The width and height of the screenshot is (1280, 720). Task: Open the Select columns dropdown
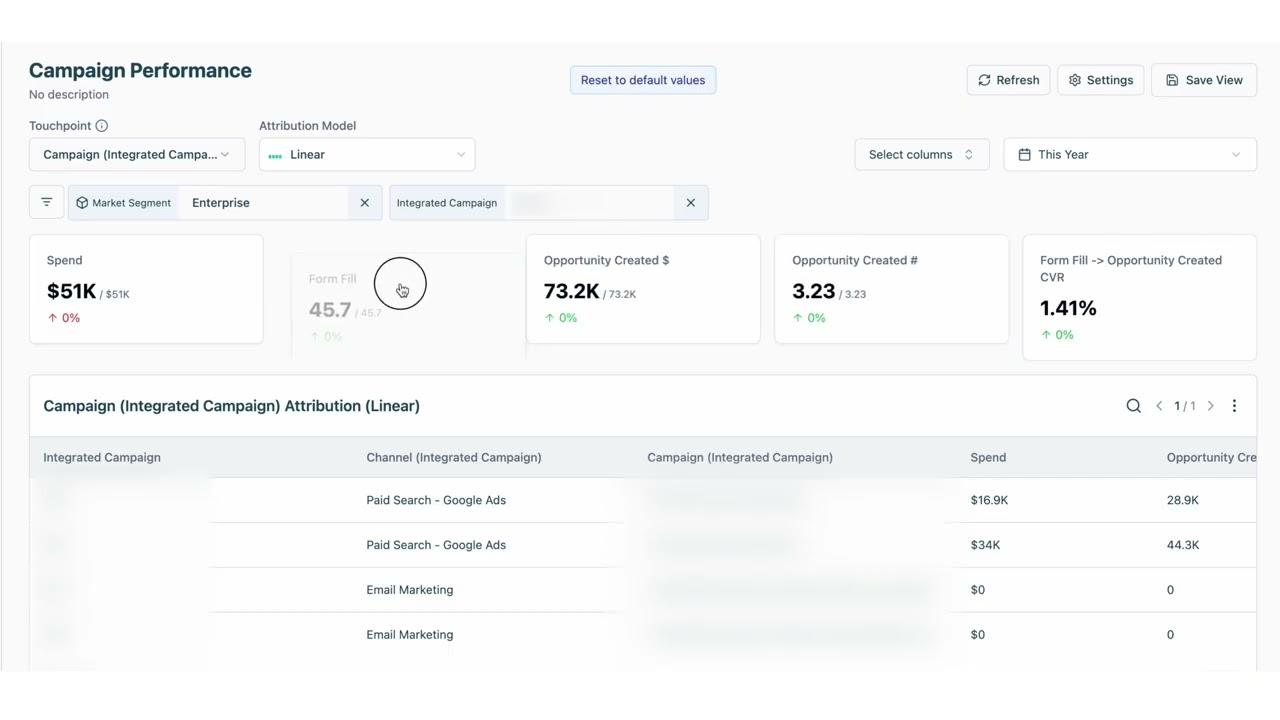[922, 155]
